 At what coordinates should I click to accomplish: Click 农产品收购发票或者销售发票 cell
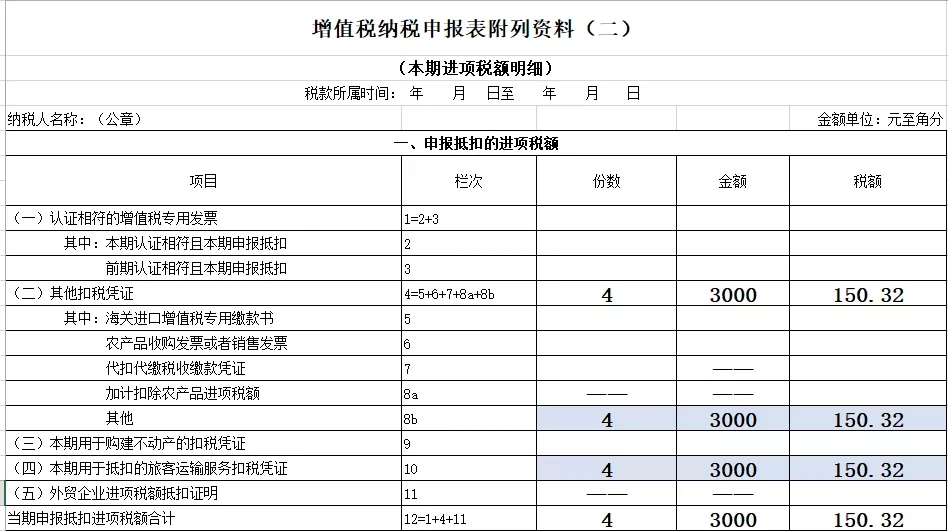(x=203, y=343)
